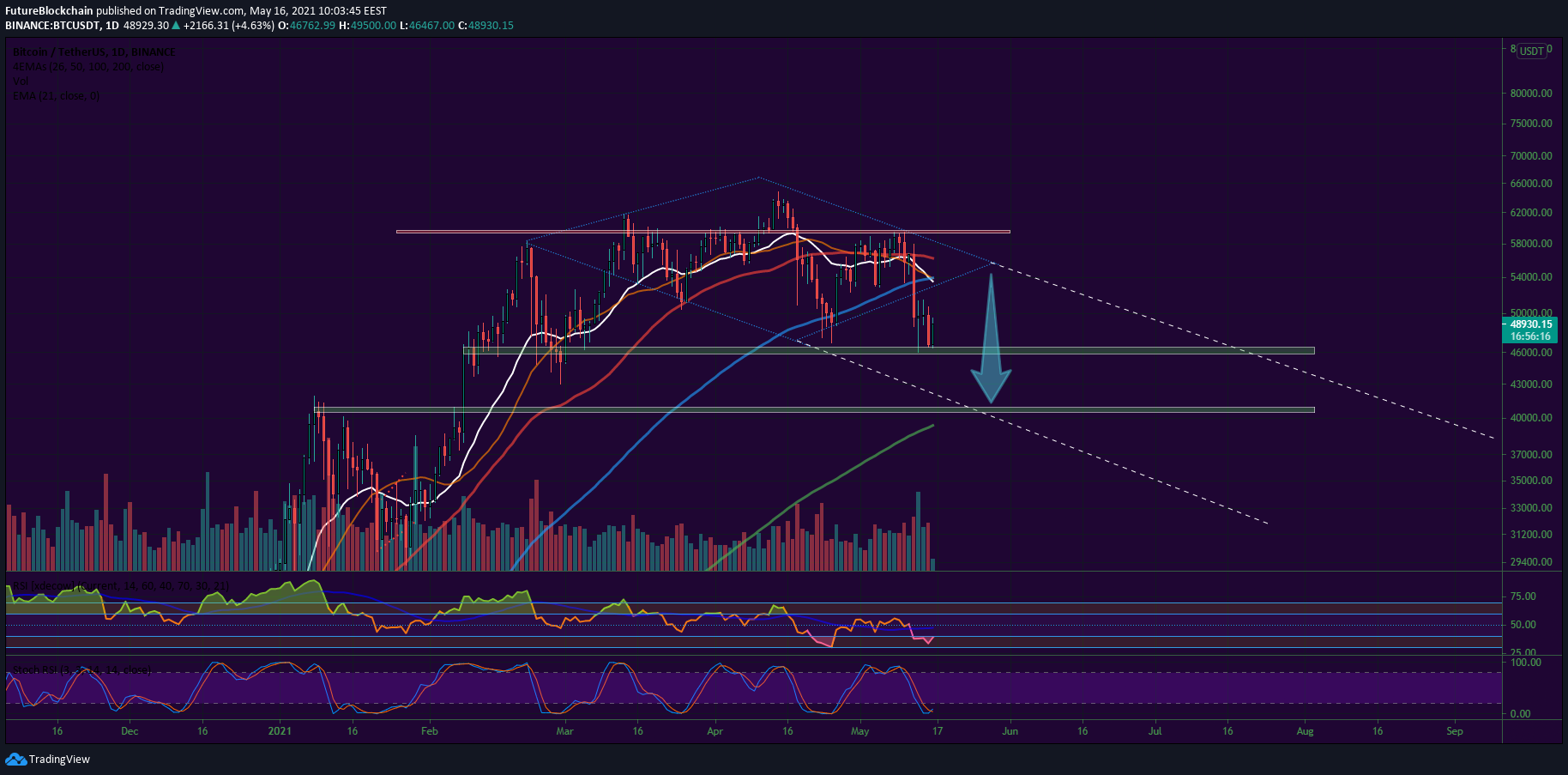Click the Jun label on time axis
This screenshot has height=775, width=1568.
1010,731
